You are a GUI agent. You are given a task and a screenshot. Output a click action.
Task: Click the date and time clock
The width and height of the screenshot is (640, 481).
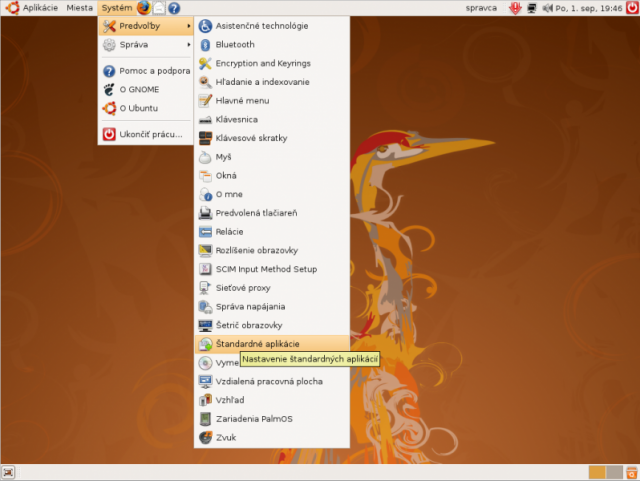point(589,8)
